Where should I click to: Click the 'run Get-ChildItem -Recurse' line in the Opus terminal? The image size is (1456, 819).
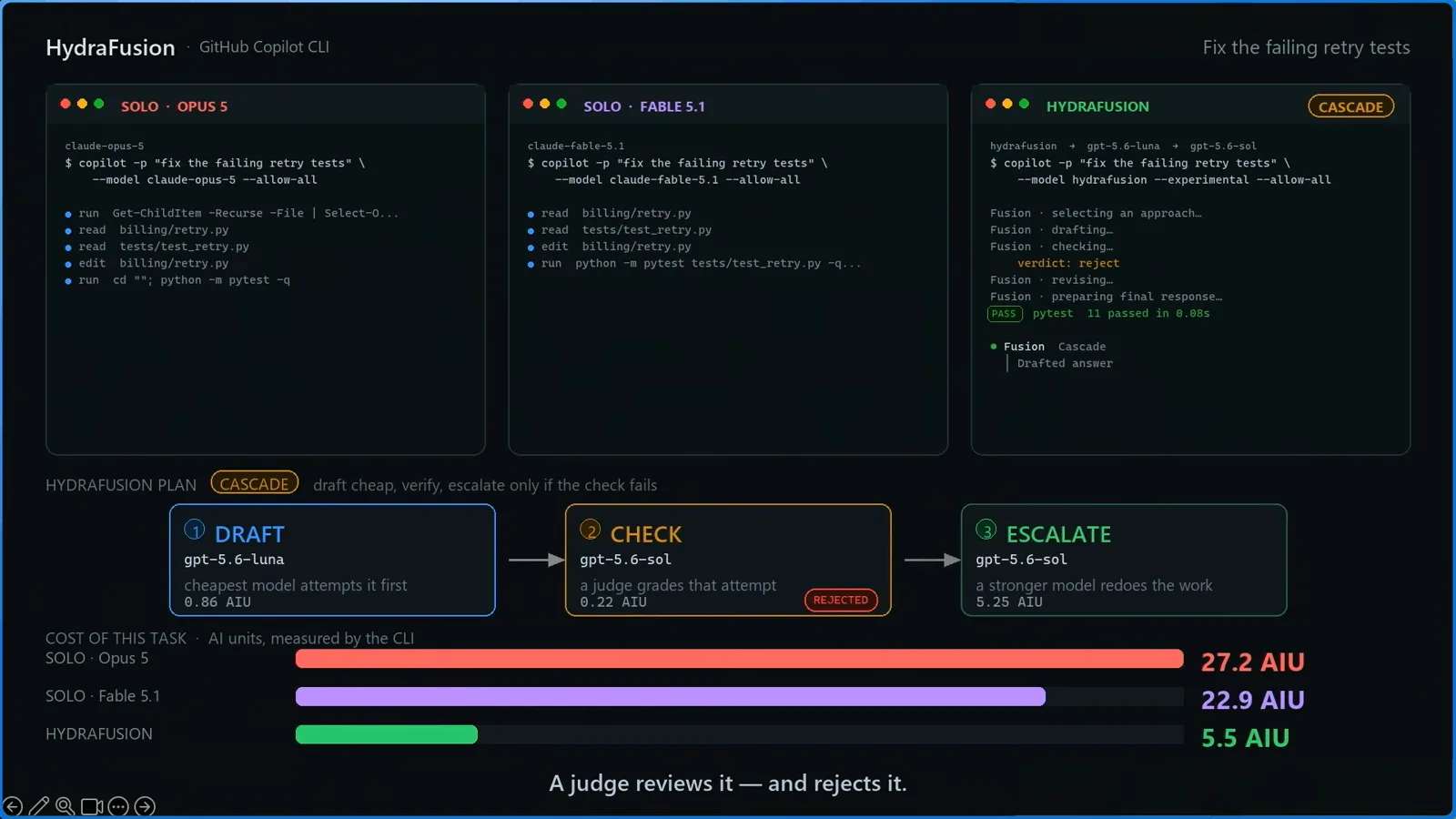click(232, 213)
